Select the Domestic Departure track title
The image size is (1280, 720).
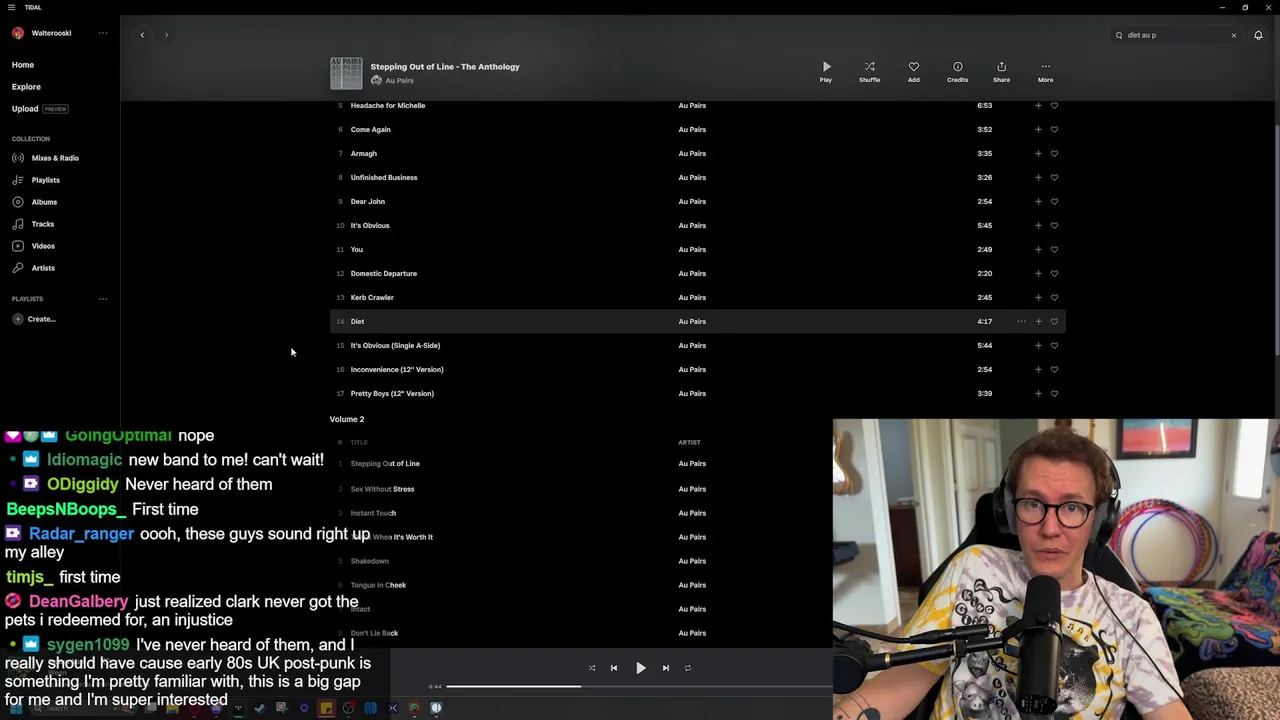(383, 273)
